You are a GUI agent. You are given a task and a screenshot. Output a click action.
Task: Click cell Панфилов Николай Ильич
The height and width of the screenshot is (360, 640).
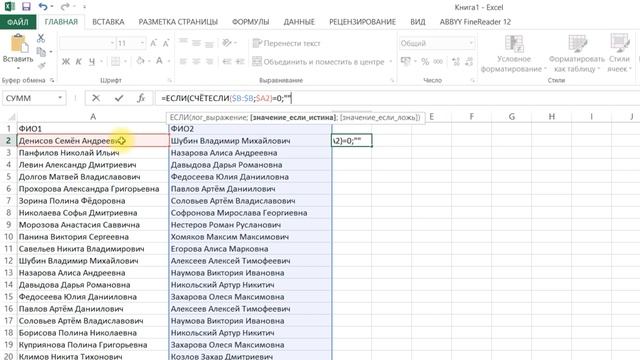[93, 153]
